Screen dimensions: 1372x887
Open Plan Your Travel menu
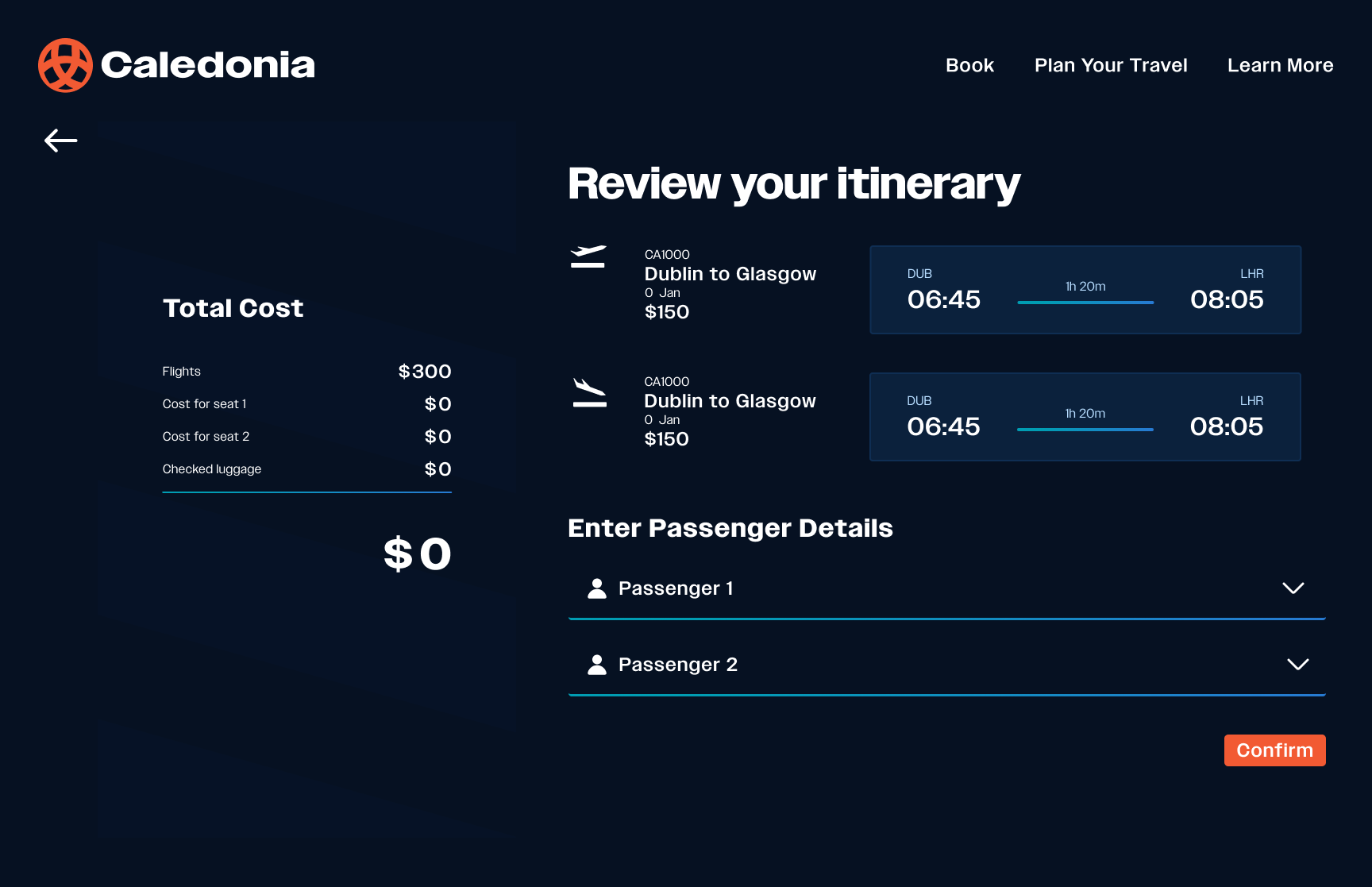(1110, 65)
